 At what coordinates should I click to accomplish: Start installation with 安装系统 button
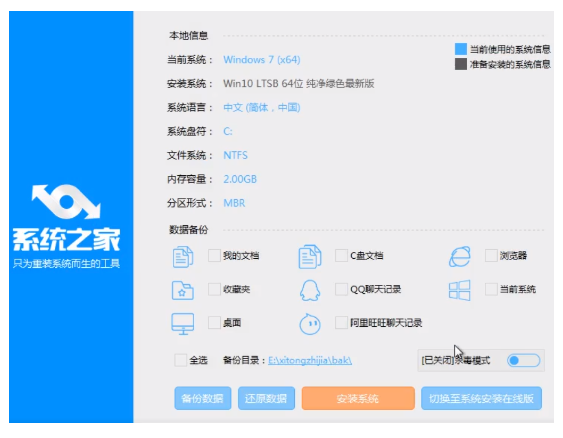[358, 398]
